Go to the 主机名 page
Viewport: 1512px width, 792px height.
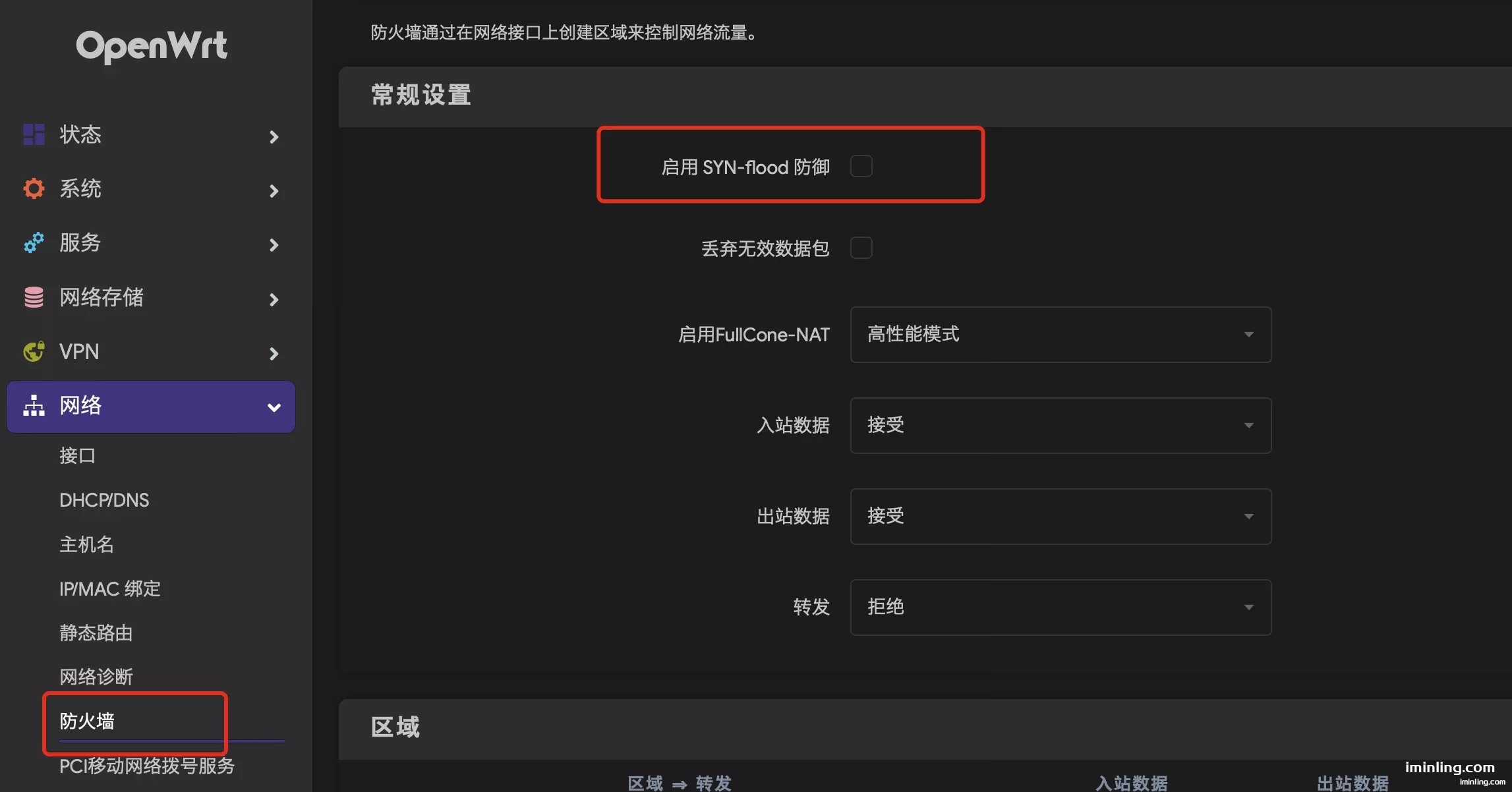pos(86,544)
